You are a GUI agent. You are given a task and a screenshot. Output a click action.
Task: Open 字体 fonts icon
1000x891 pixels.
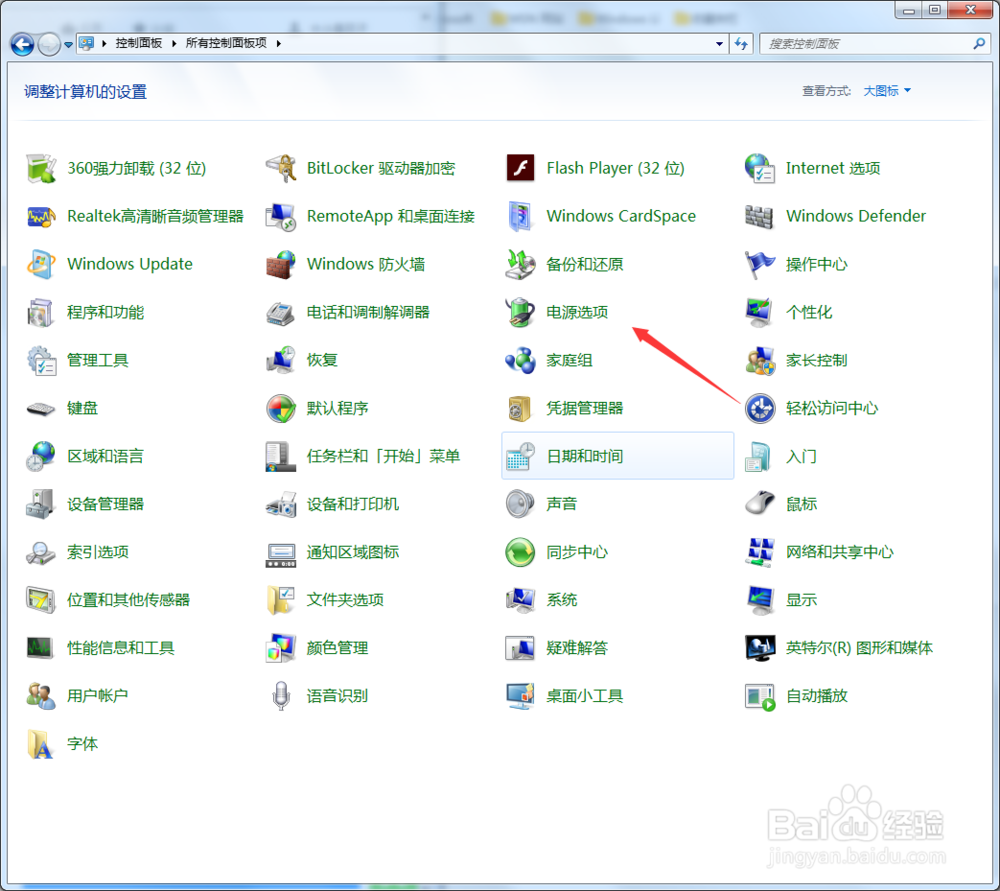(41, 744)
